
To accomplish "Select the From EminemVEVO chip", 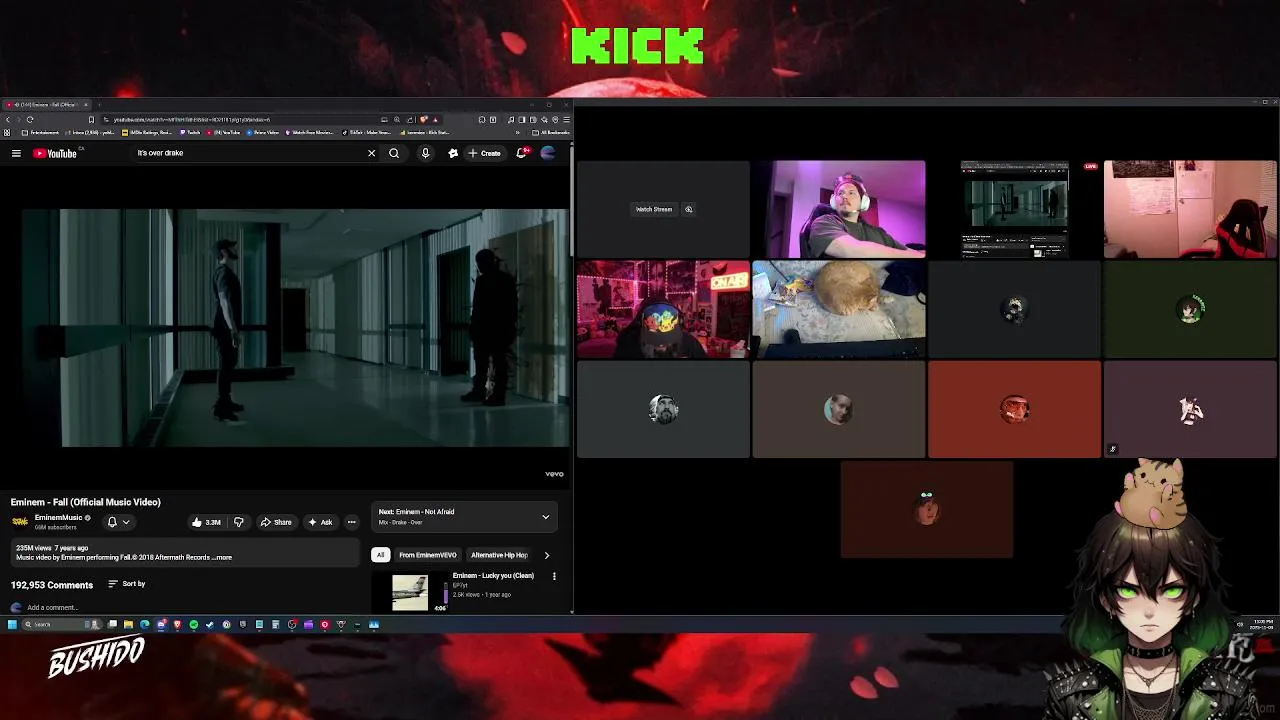I will pos(428,555).
